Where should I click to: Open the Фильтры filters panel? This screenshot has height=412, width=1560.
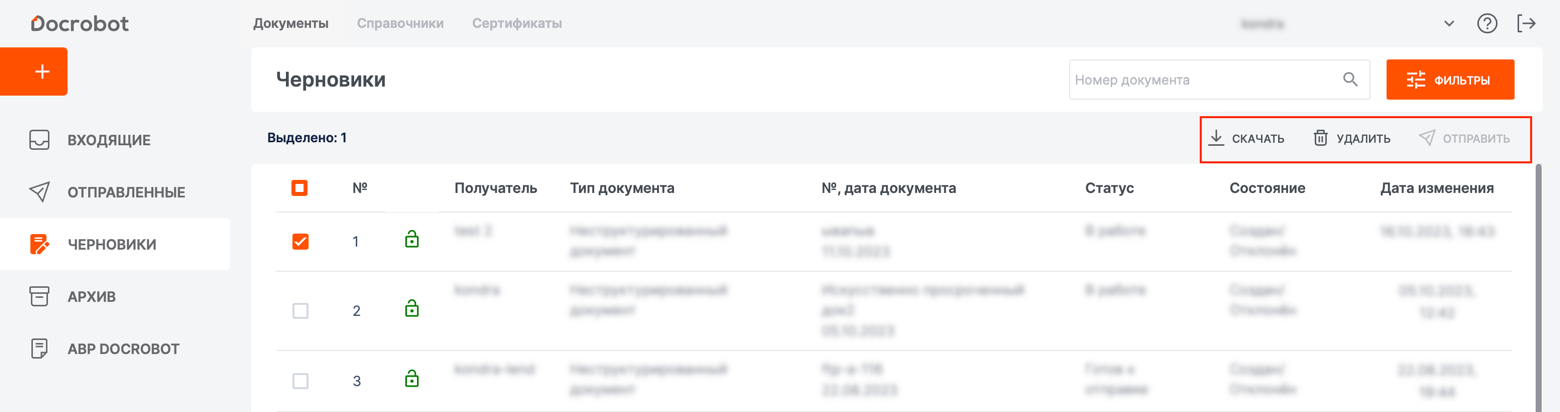[x=1449, y=80]
